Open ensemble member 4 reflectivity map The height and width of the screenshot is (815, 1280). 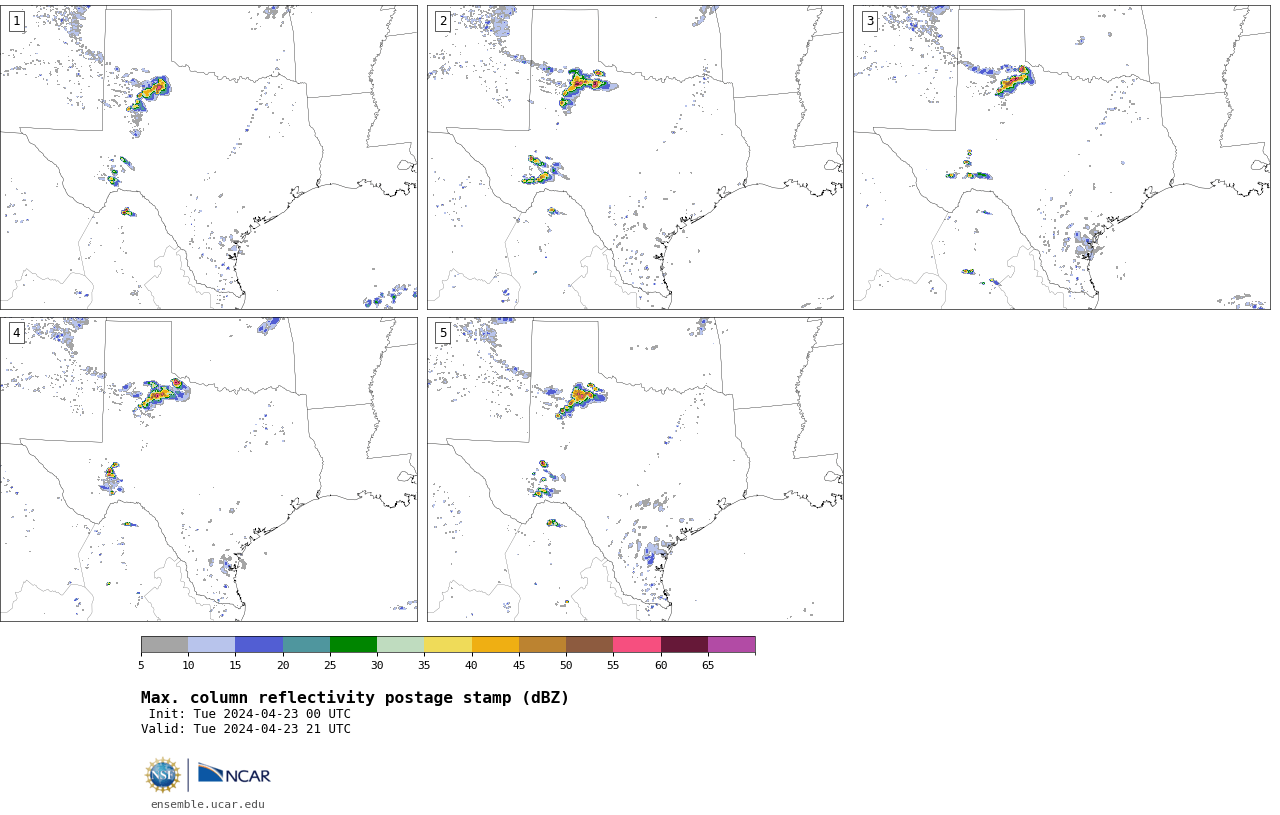click(x=209, y=469)
